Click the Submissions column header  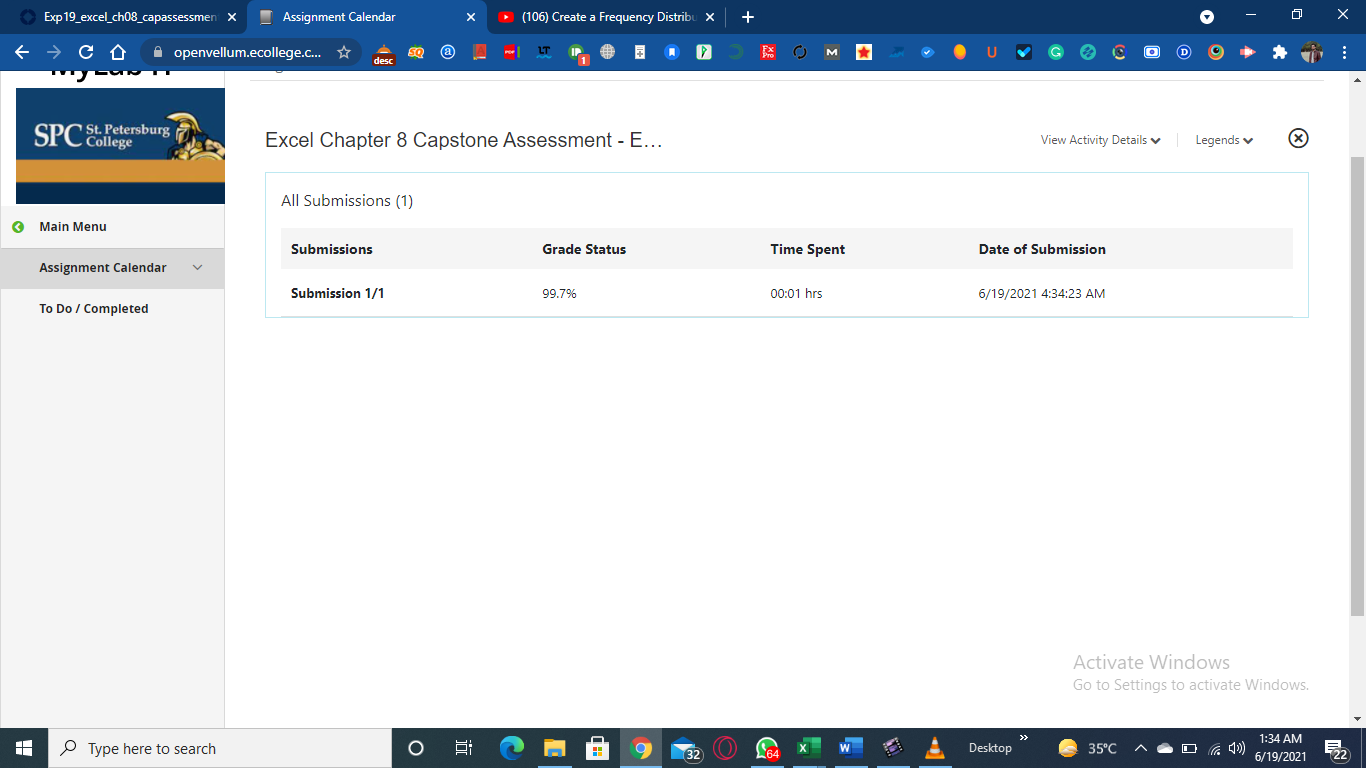tap(332, 249)
